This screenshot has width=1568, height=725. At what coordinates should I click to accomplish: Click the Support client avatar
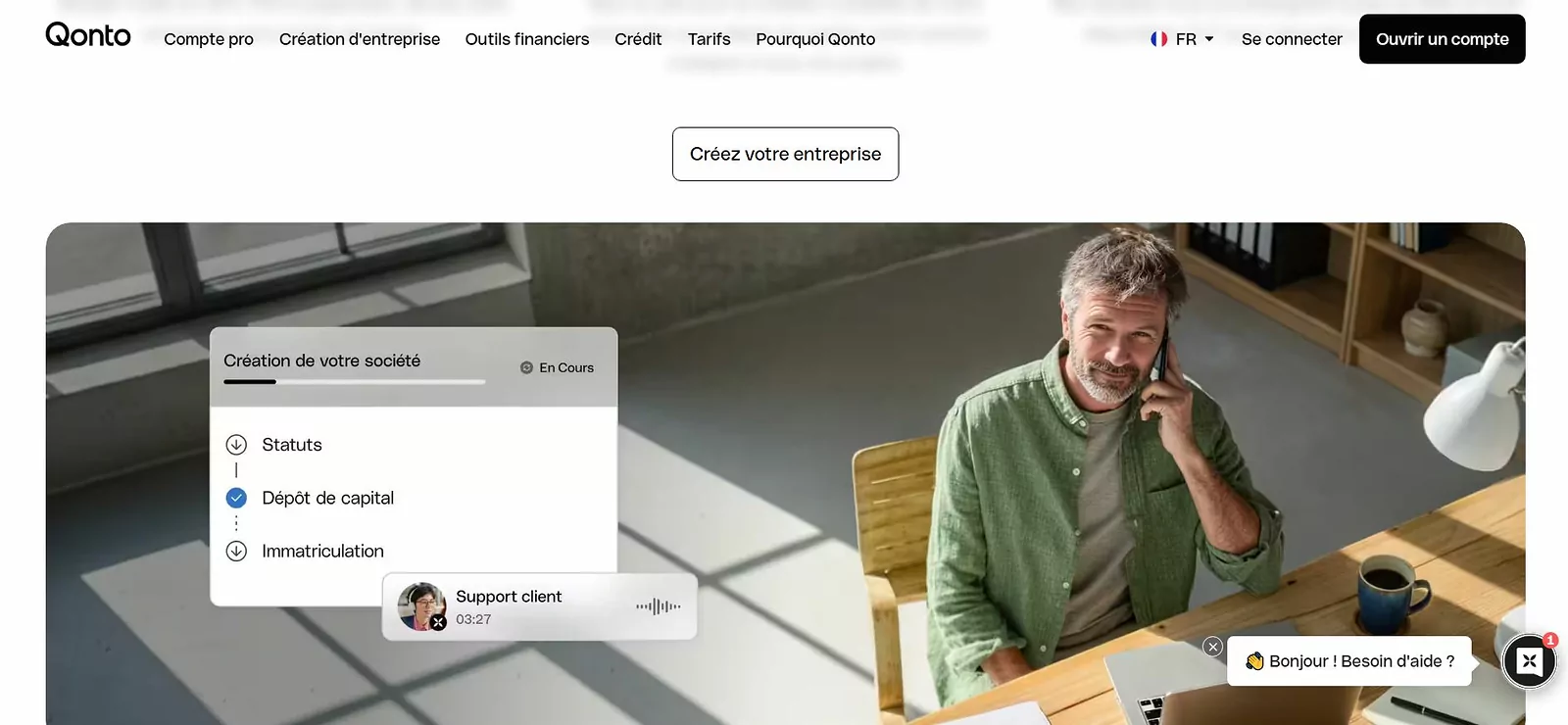(x=422, y=606)
